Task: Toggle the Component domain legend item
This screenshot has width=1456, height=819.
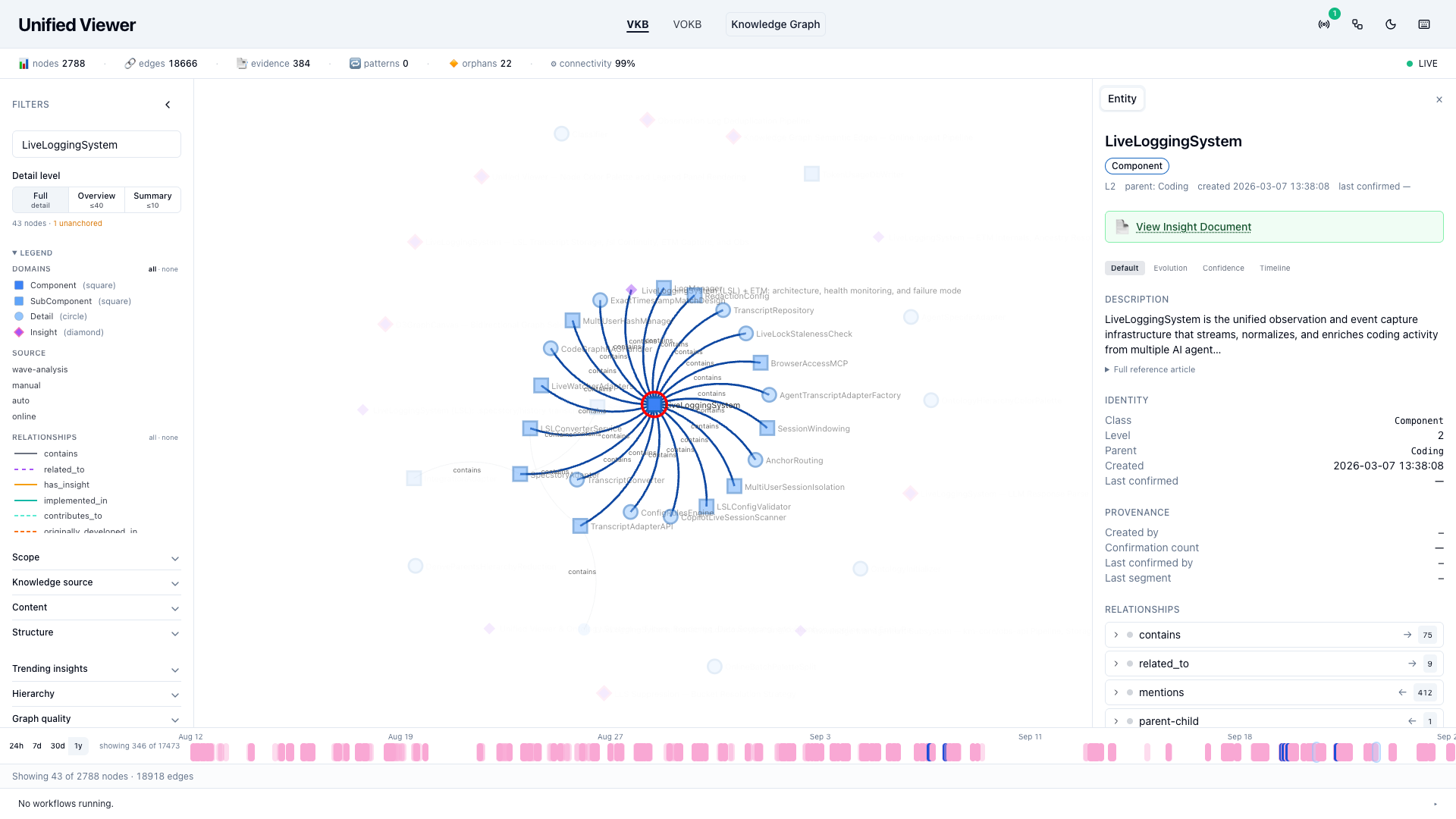Action: pos(65,285)
